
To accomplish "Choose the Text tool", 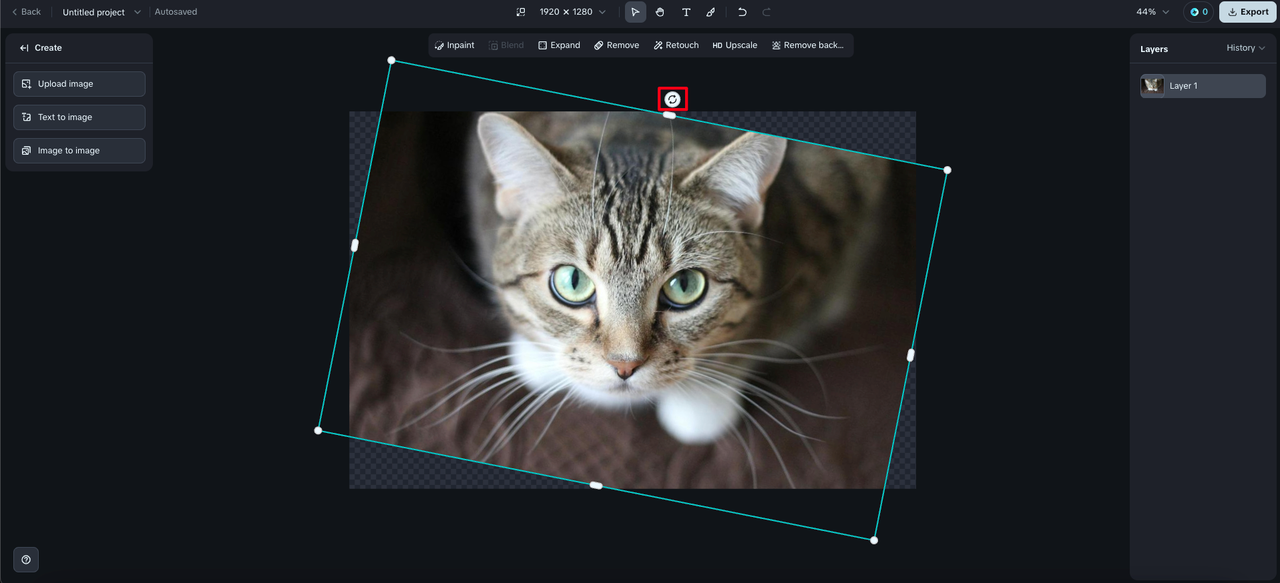I will click(686, 12).
